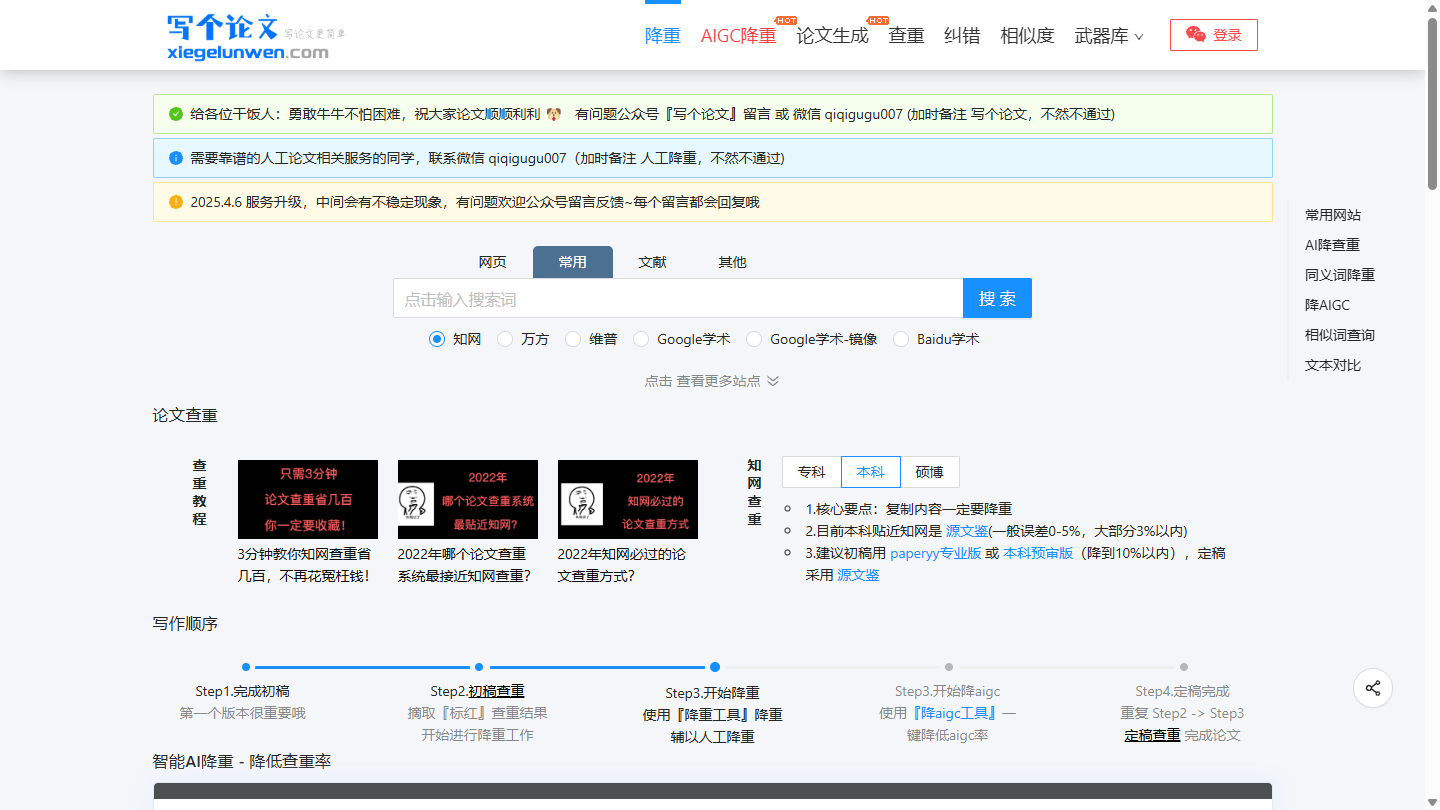
Task: Open the 3分钟教你知网查重 video thumbnail
Action: [x=308, y=499]
